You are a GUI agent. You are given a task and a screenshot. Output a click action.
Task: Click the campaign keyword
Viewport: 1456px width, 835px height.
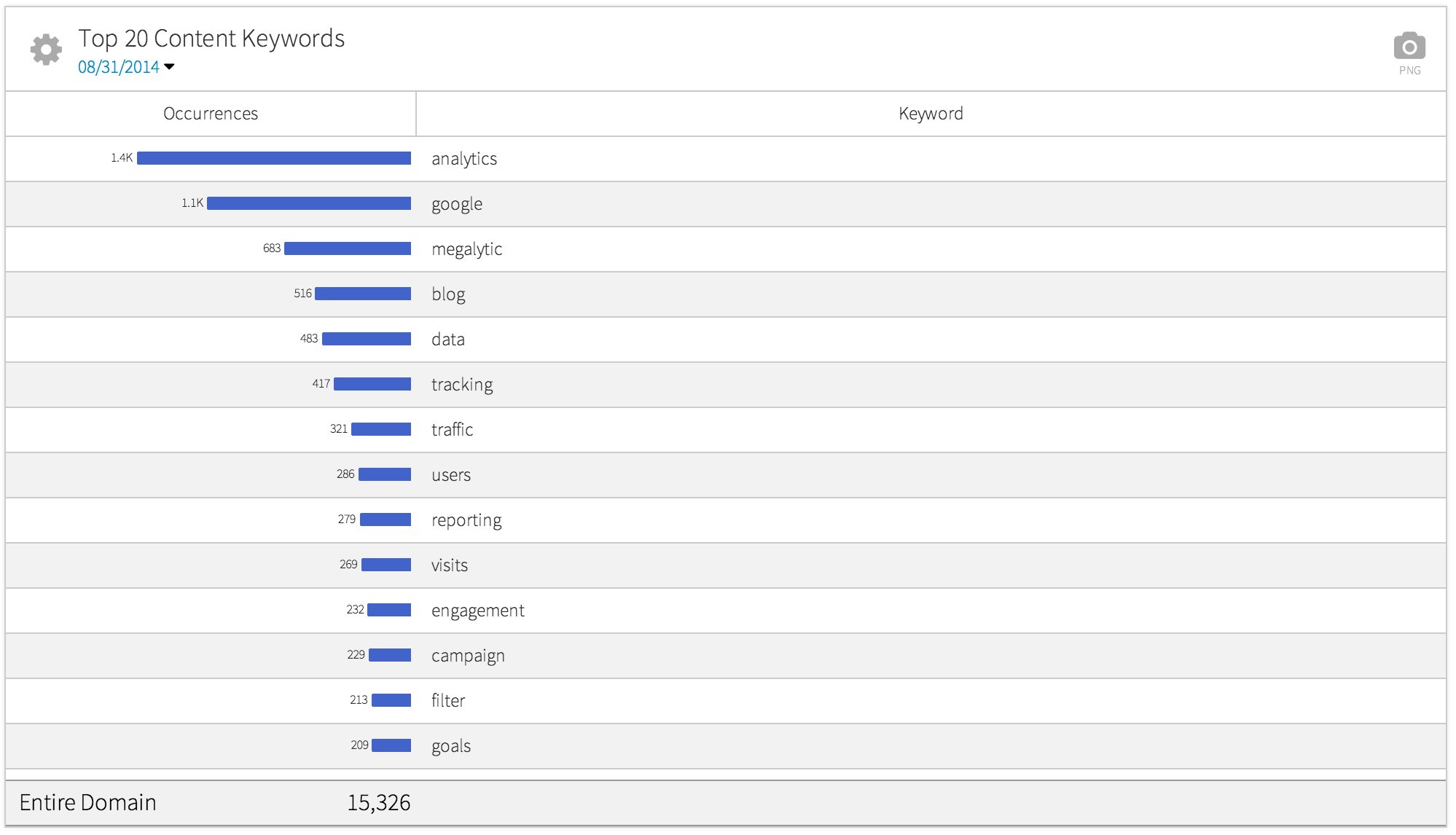pyautogui.click(x=468, y=656)
